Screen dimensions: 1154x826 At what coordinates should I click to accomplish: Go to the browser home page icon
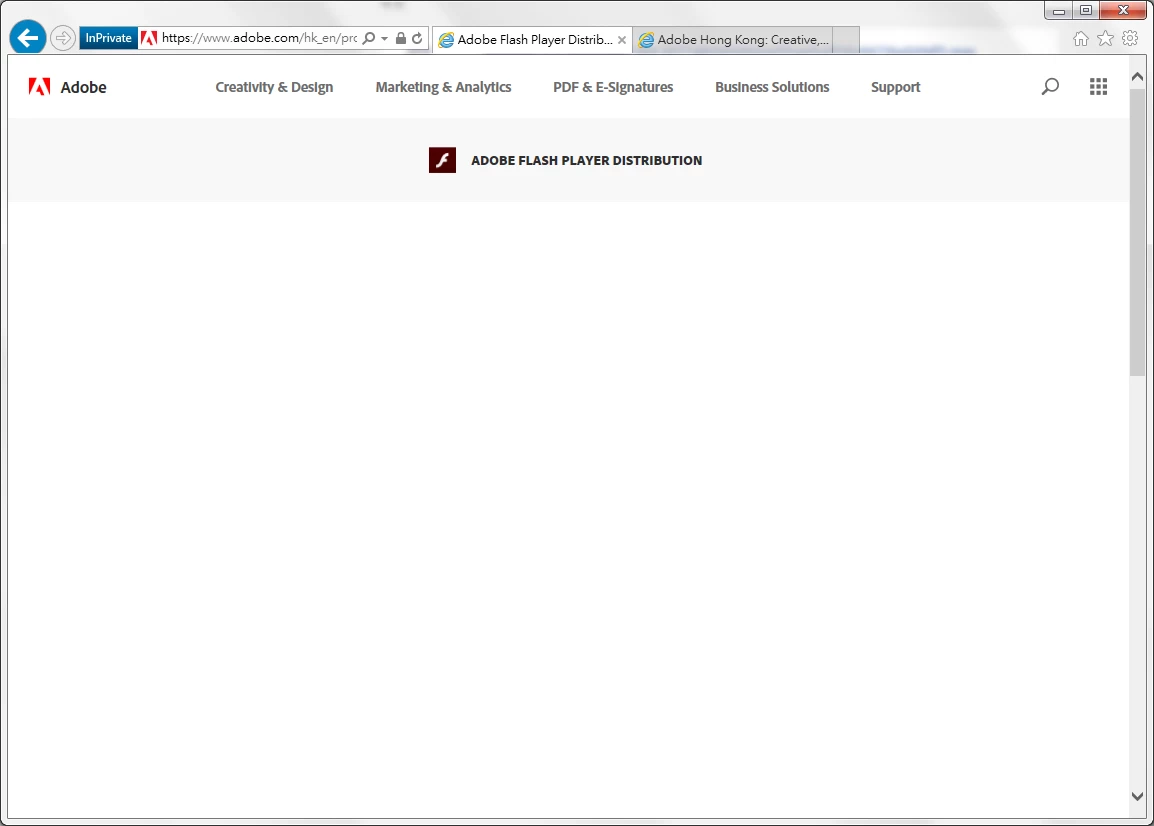(x=1080, y=39)
